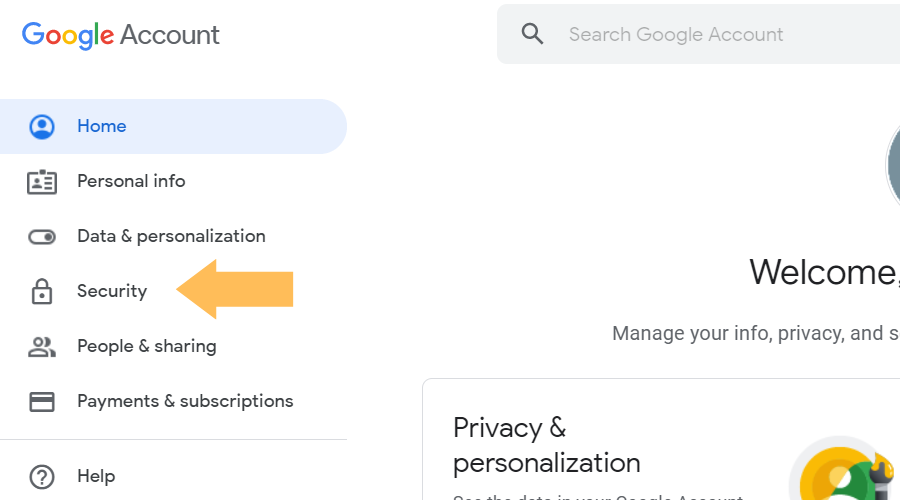Open the Privacy & personalization card

point(547,445)
